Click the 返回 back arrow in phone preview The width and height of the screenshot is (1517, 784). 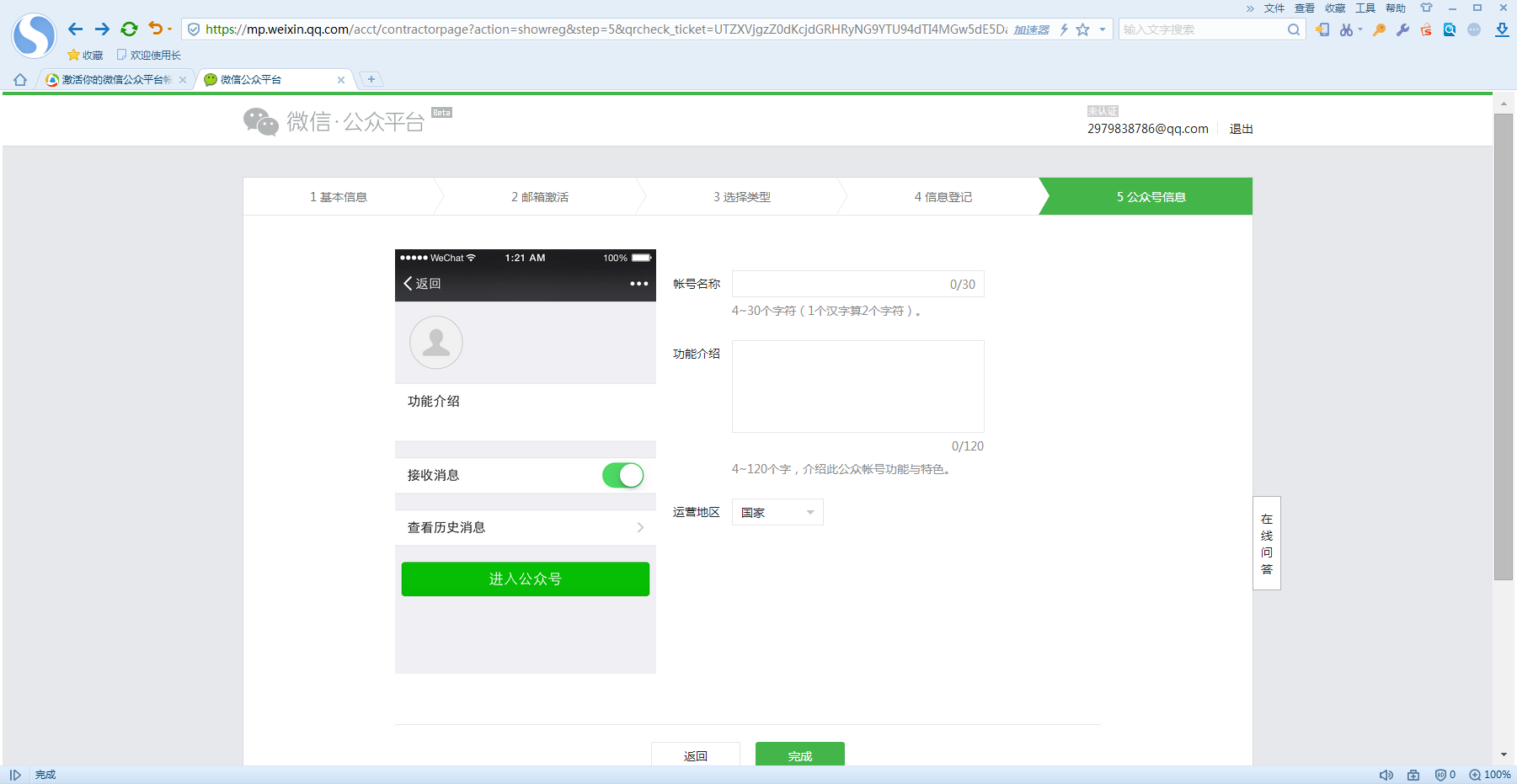pyautogui.click(x=422, y=283)
